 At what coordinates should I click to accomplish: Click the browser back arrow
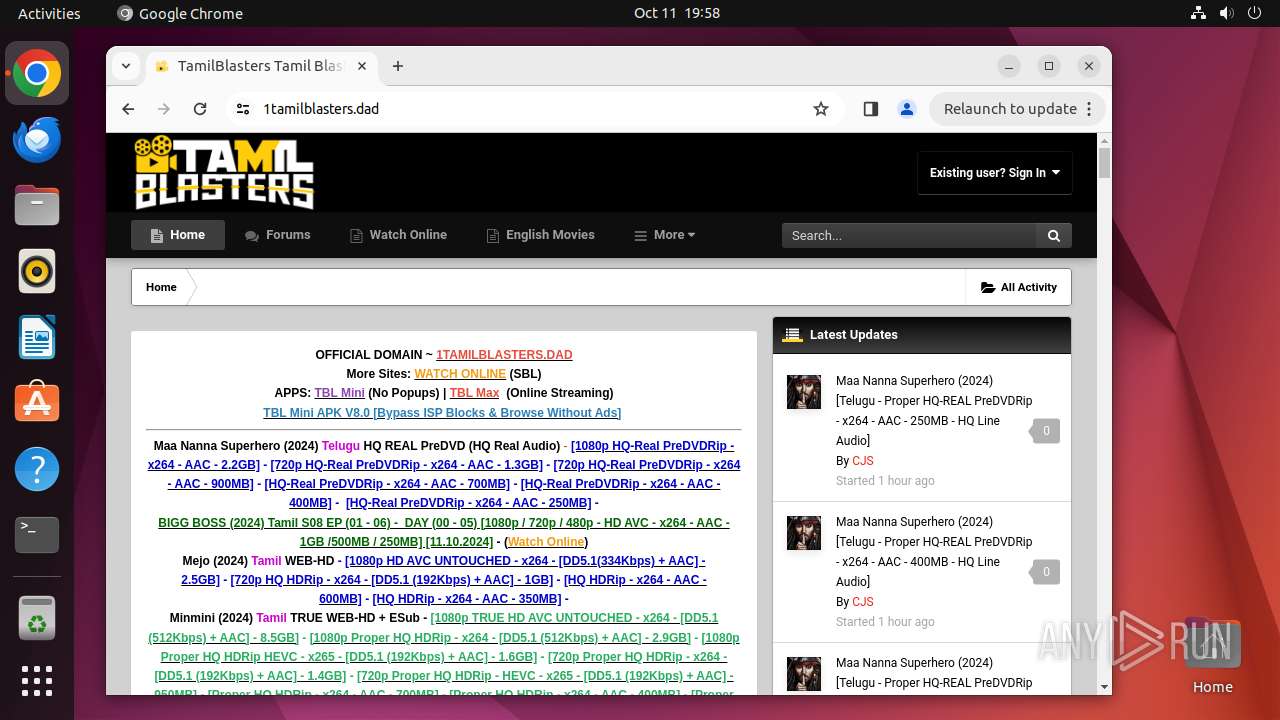click(x=128, y=109)
